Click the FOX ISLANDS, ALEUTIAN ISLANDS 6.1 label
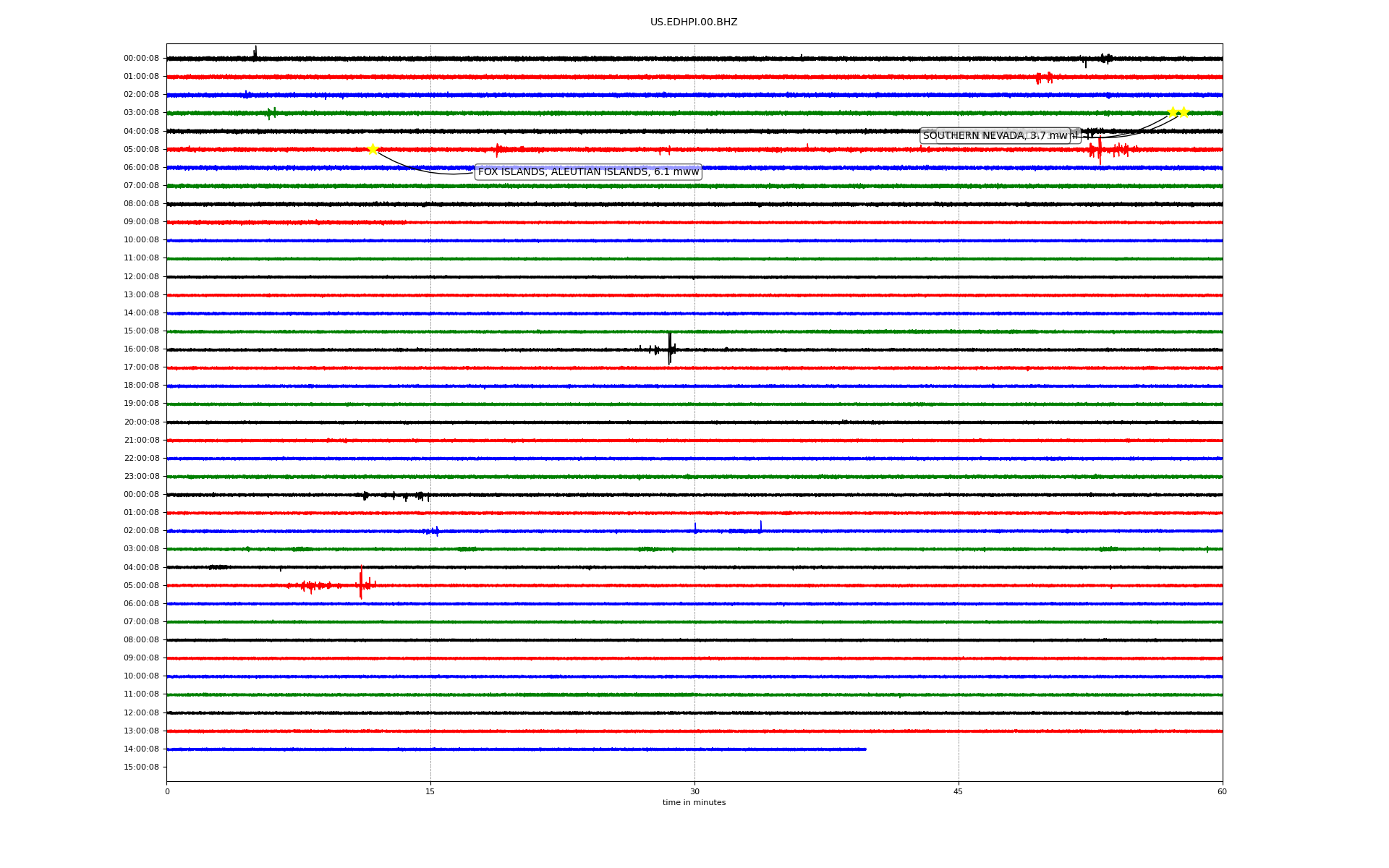Viewport: 1389px width, 868px height. point(588,172)
